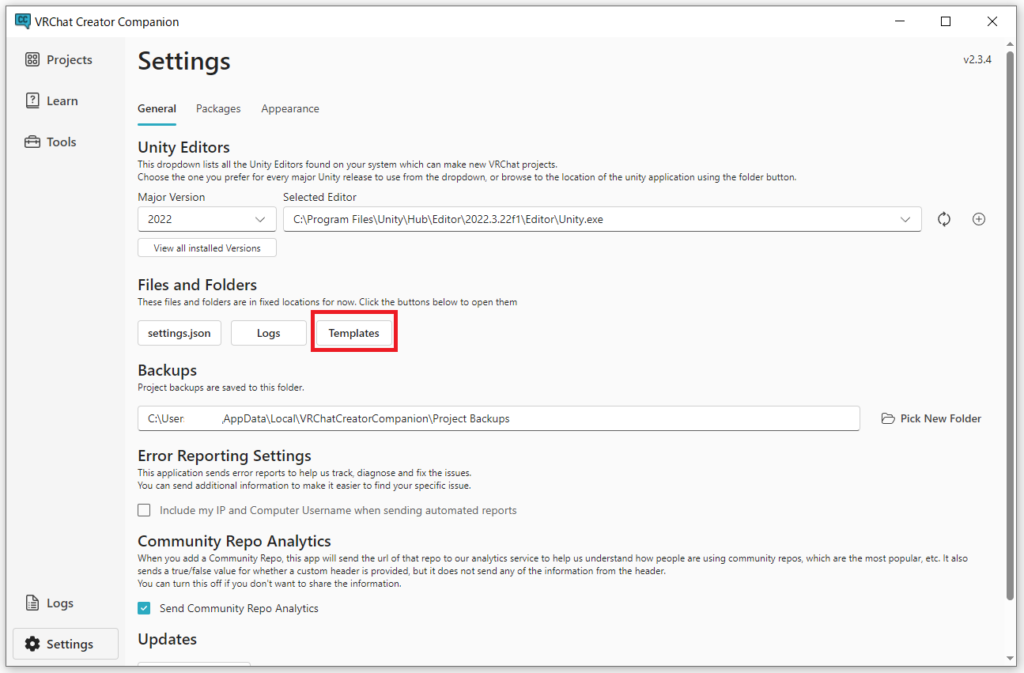Minimize the VRChat Creator Companion window
Screen dimensions: 1024x673
(x=900, y=22)
